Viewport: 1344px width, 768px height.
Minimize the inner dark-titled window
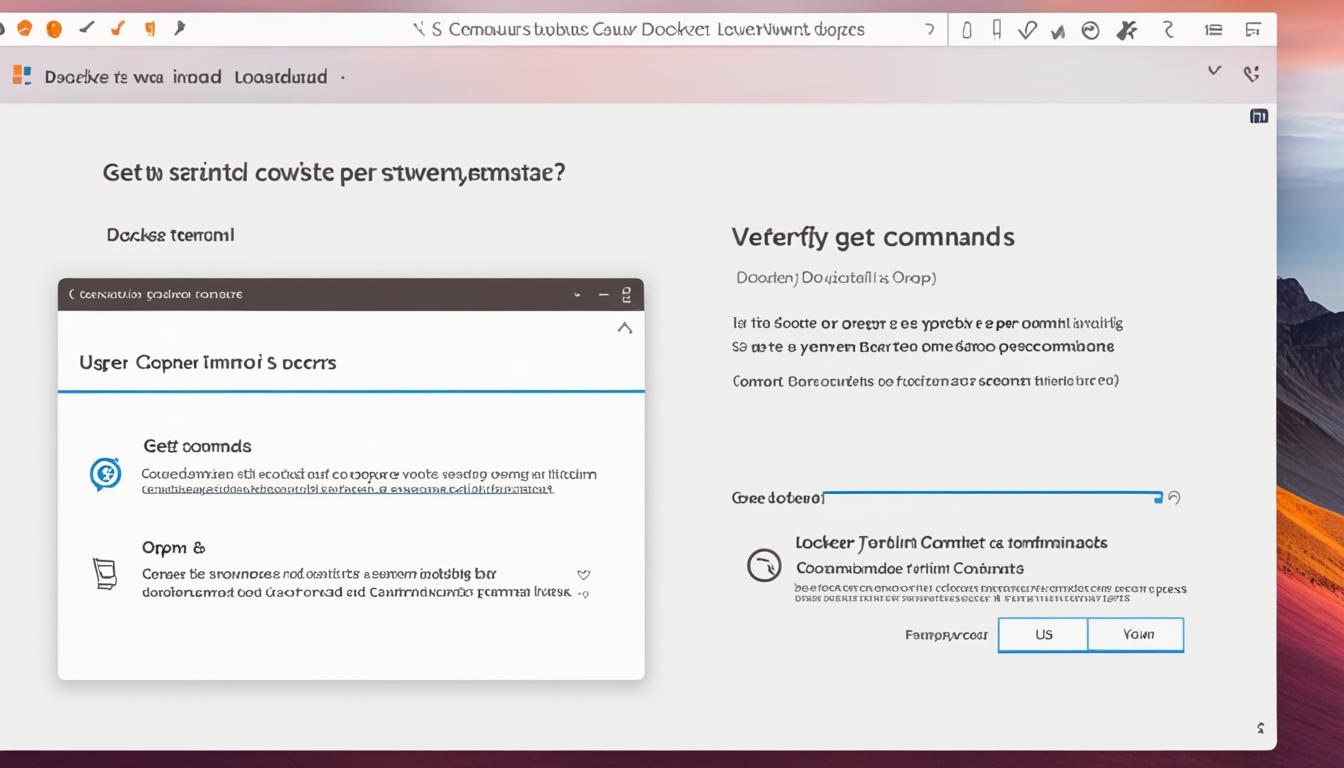(603, 295)
